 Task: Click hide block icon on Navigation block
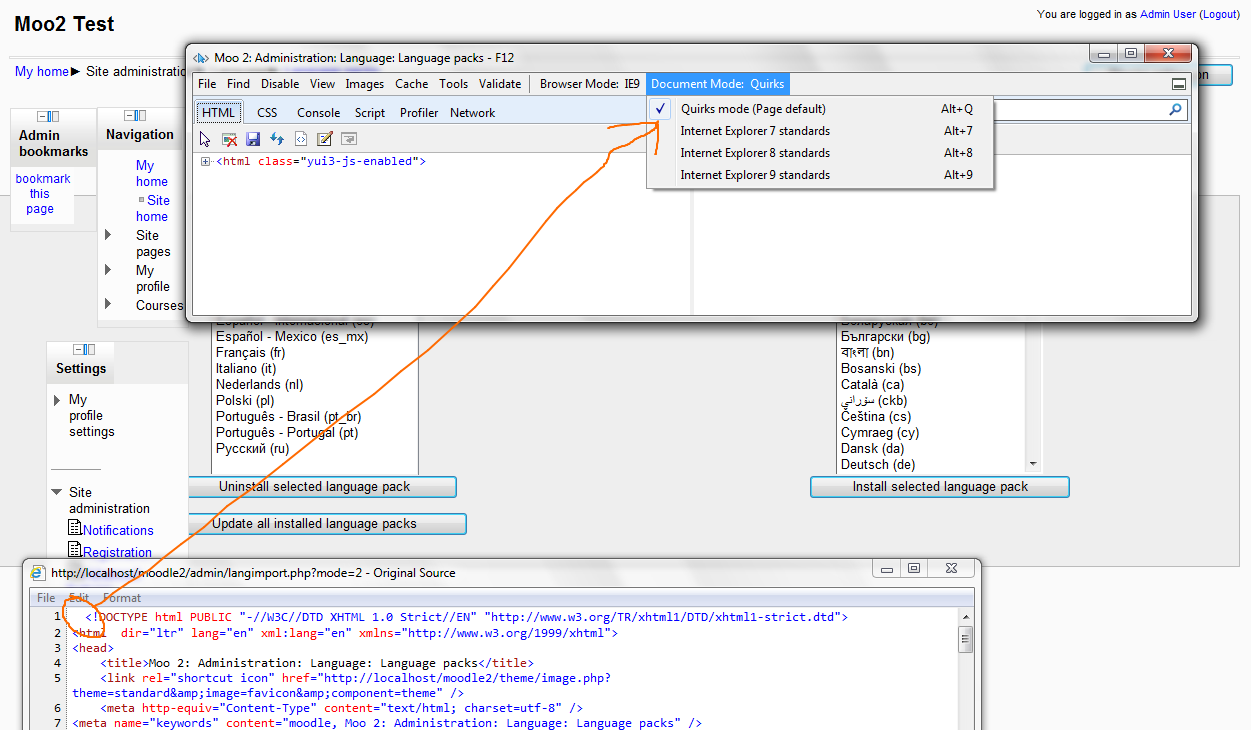click(x=130, y=116)
